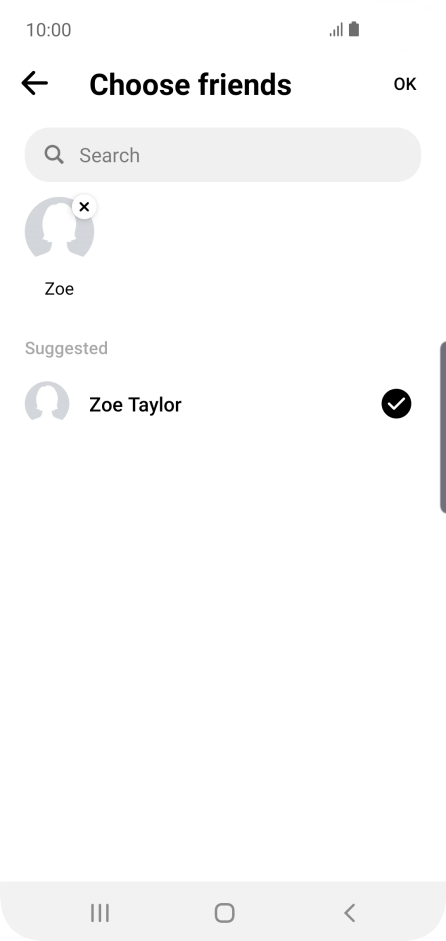Click the Suggested section header
Viewport: 446px width, 941px height.
pos(66,348)
